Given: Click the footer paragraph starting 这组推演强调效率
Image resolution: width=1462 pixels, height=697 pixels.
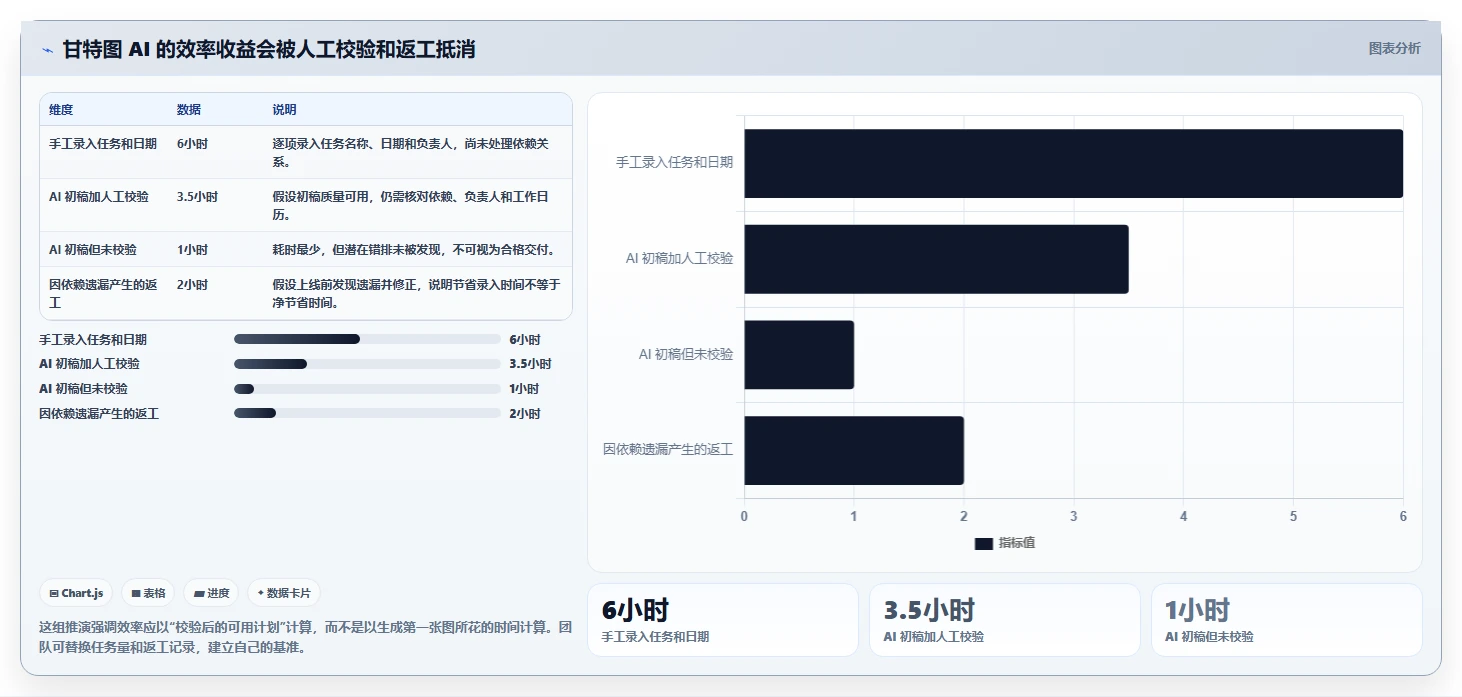Looking at the screenshot, I should coord(305,637).
